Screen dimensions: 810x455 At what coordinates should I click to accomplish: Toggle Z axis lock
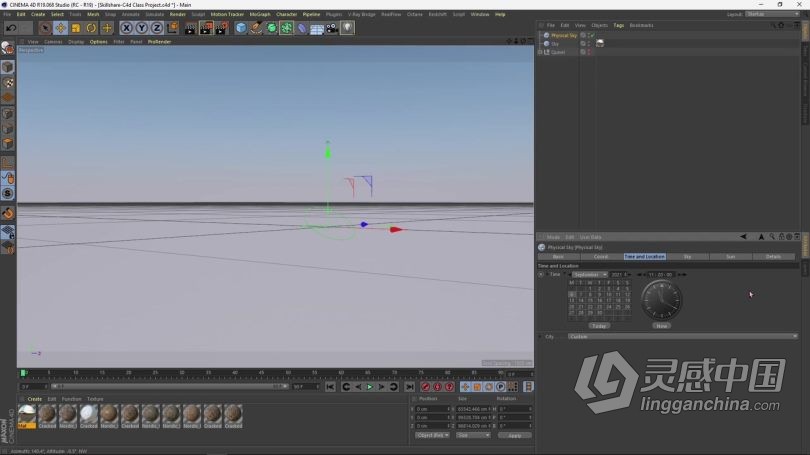coord(157,28)
